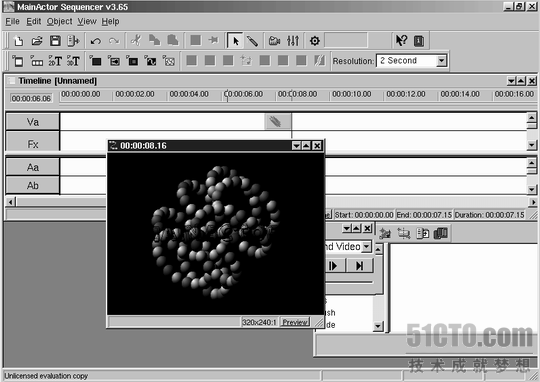Roll up the preview window via up arrow
The height and width of the screenshot is (382, 540).
coord(306,146)
